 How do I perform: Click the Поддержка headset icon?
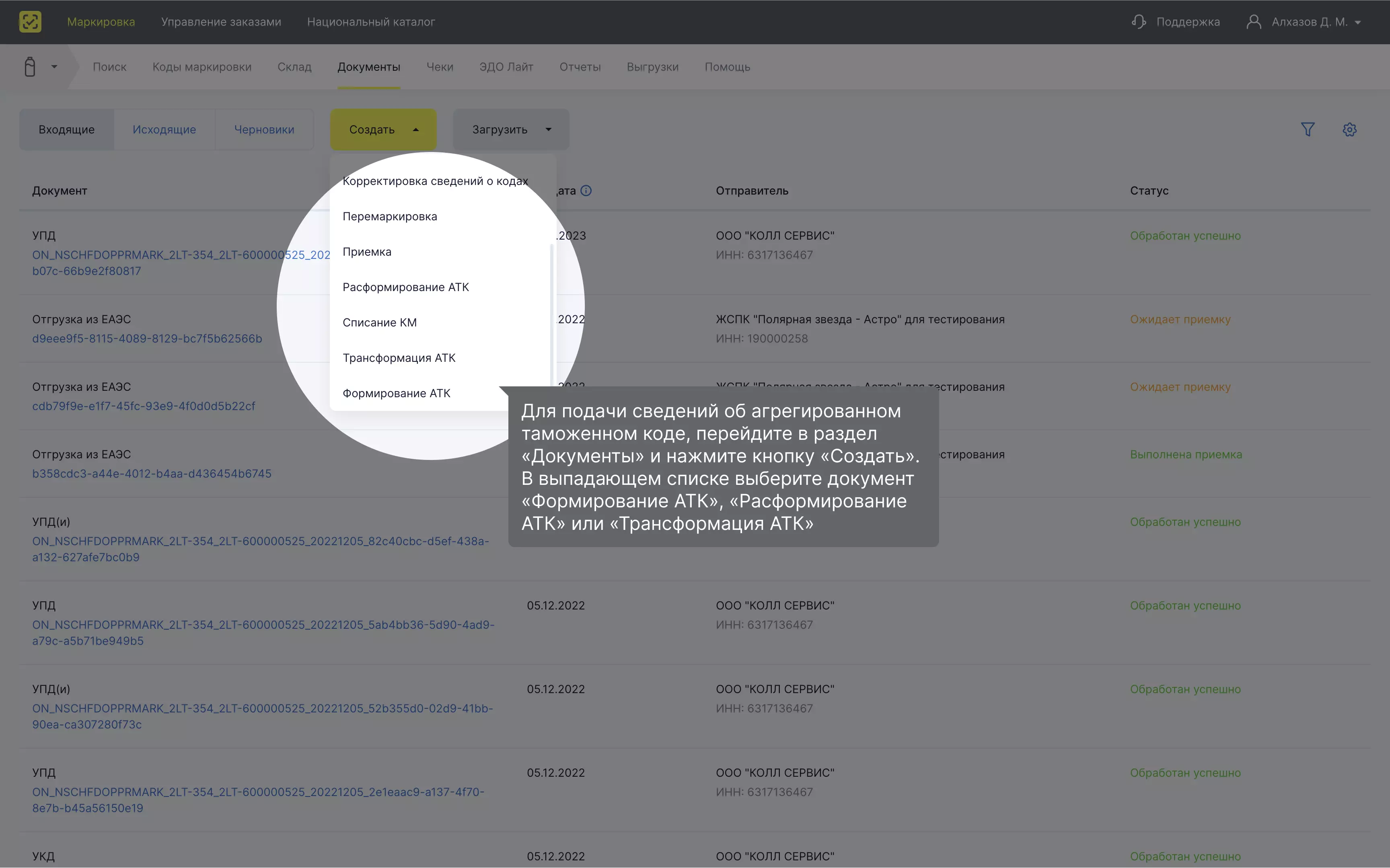(1139, 22)
